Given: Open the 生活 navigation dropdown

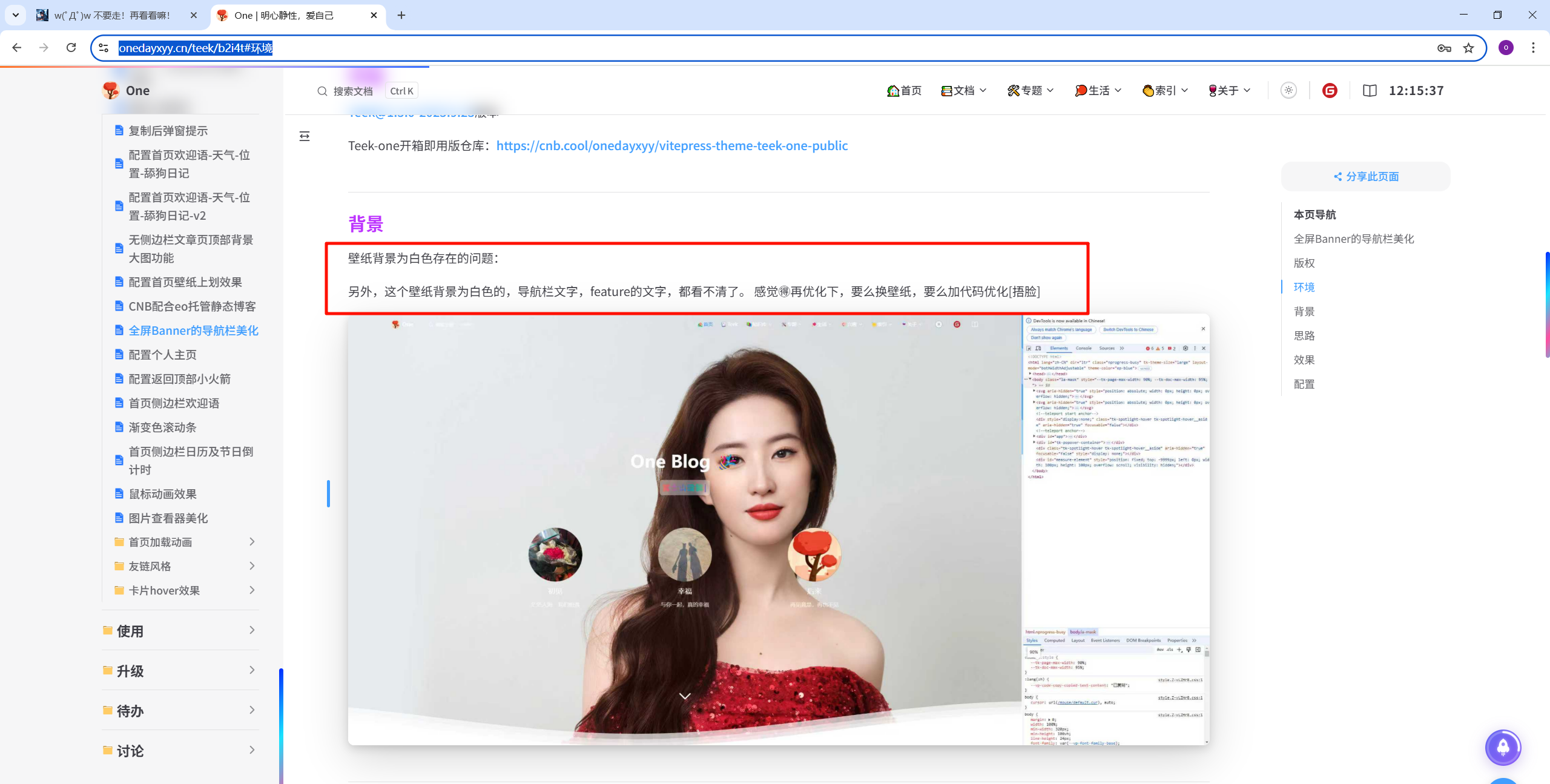Looking at the screenshot, I should tap(1098, 91).
